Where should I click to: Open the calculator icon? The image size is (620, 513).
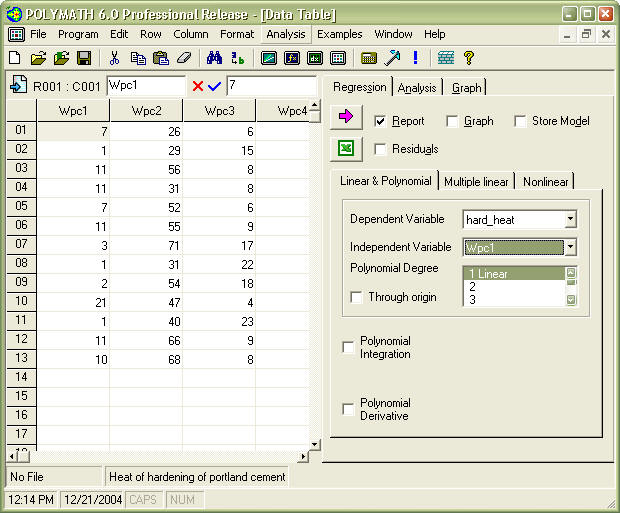pos(369,58)
